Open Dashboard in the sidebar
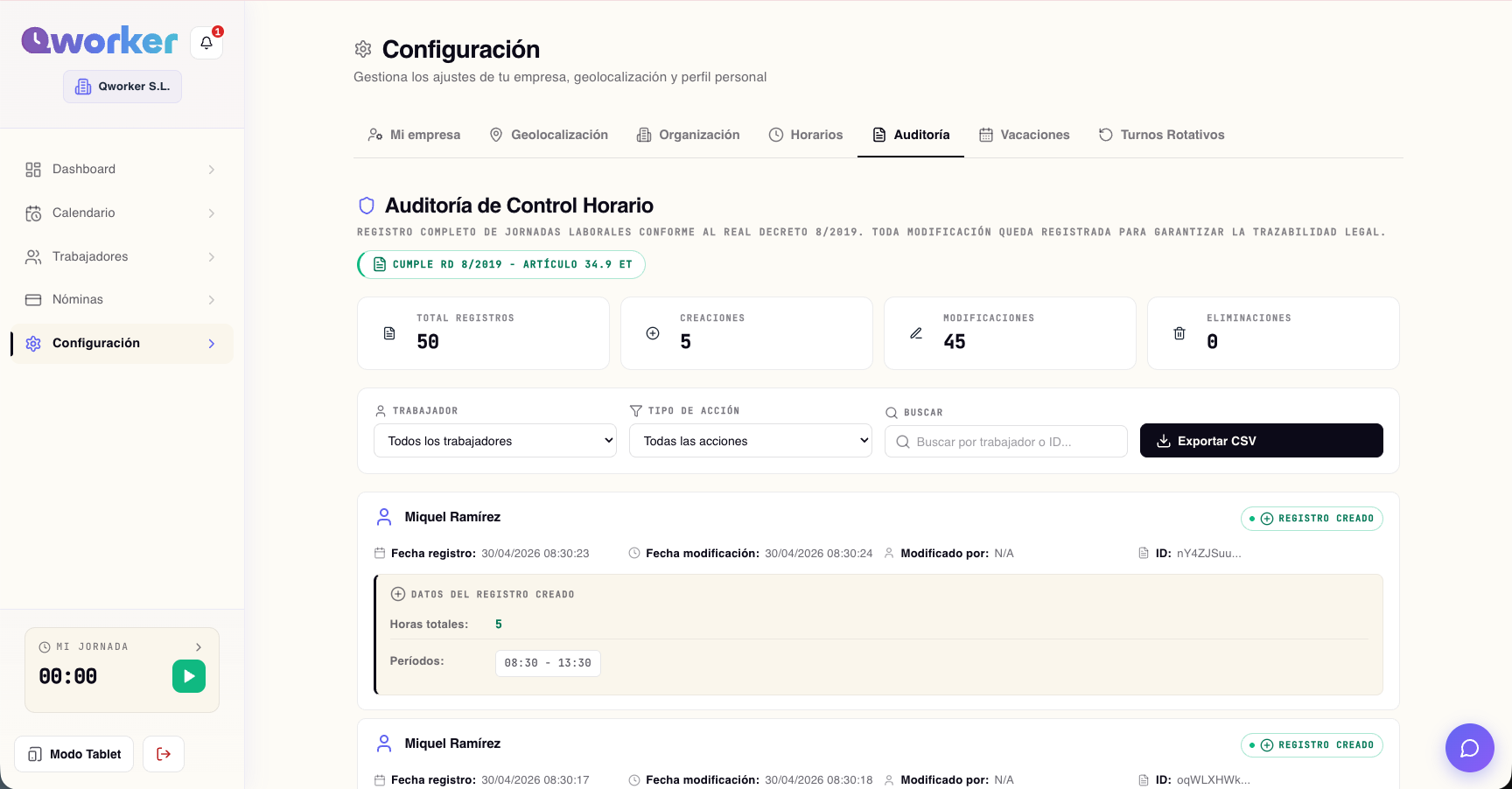The image size is (1512, 789). pyautogui.click(x=121, y=169)
